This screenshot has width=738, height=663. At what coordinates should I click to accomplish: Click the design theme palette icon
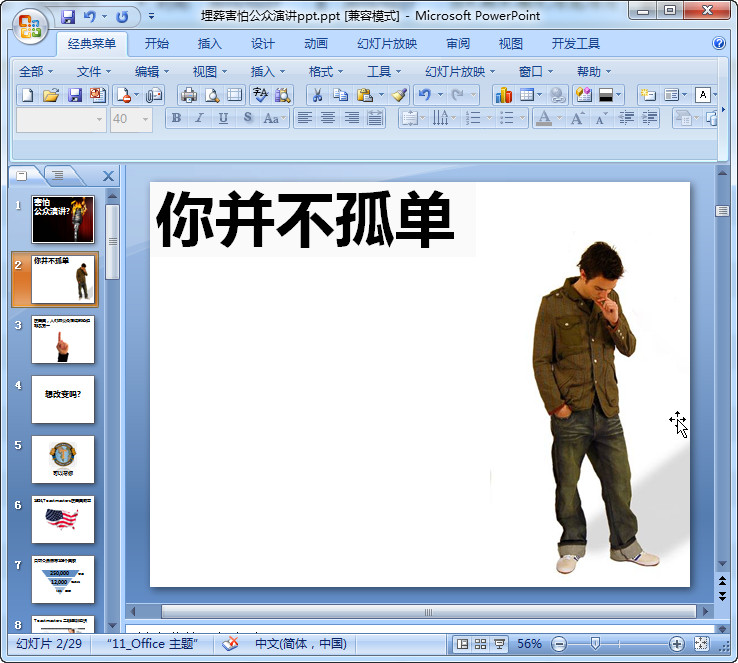(x=584, y=95)
